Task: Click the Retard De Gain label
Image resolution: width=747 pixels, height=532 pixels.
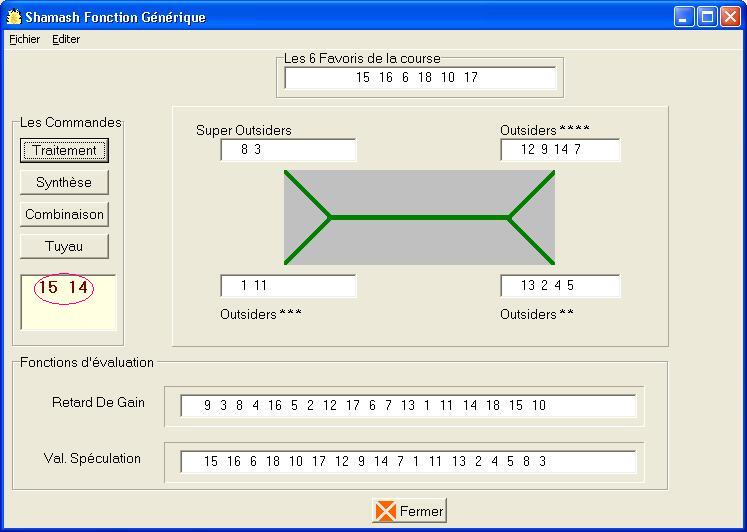Action: pos(98,402)
